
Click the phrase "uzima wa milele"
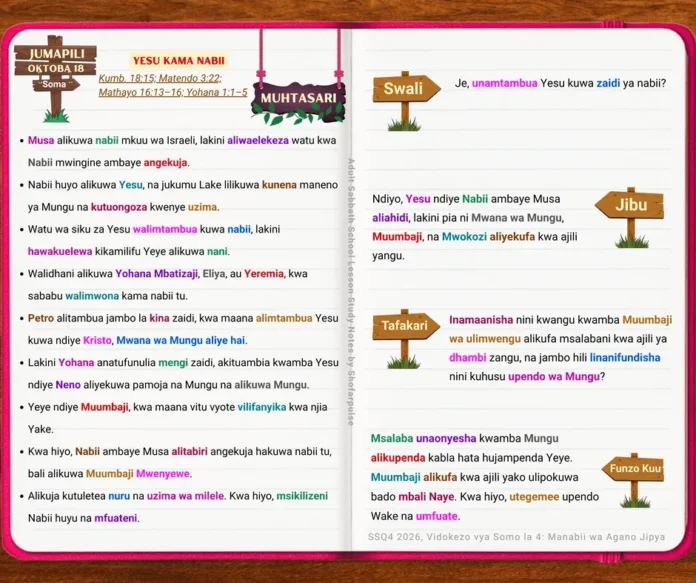(x=186, y=496)
